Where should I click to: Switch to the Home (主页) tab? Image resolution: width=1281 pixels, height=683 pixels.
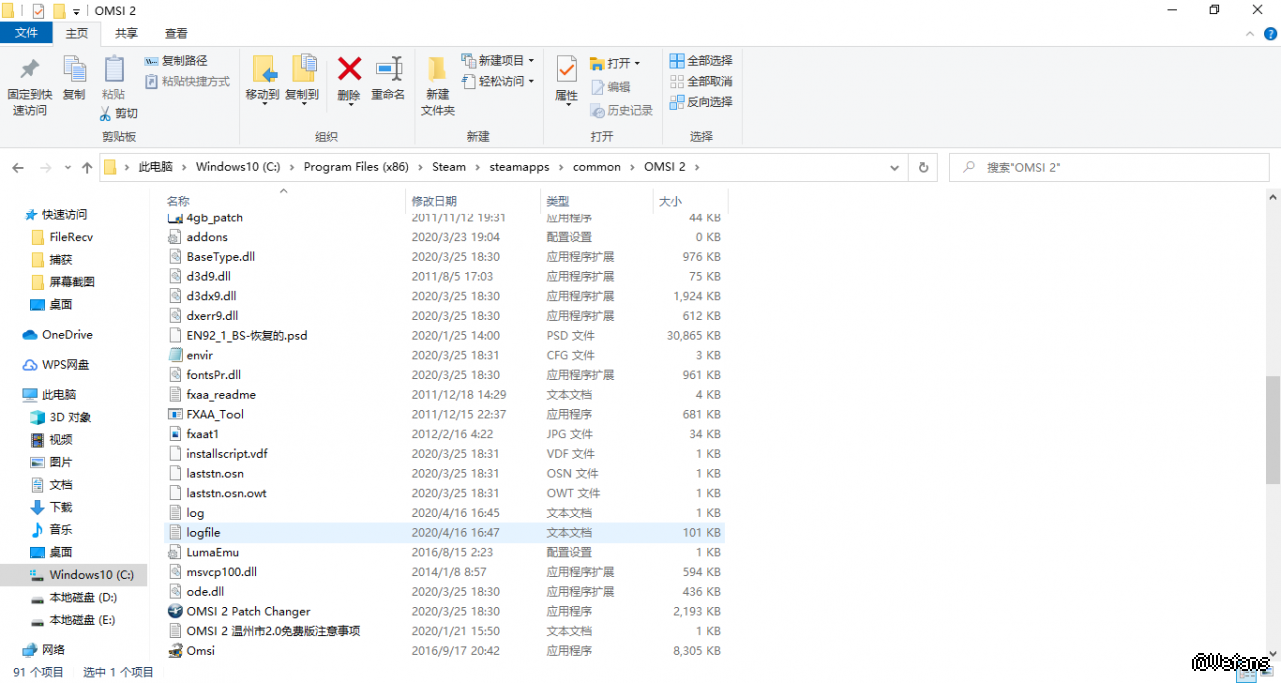pos(77,33)
